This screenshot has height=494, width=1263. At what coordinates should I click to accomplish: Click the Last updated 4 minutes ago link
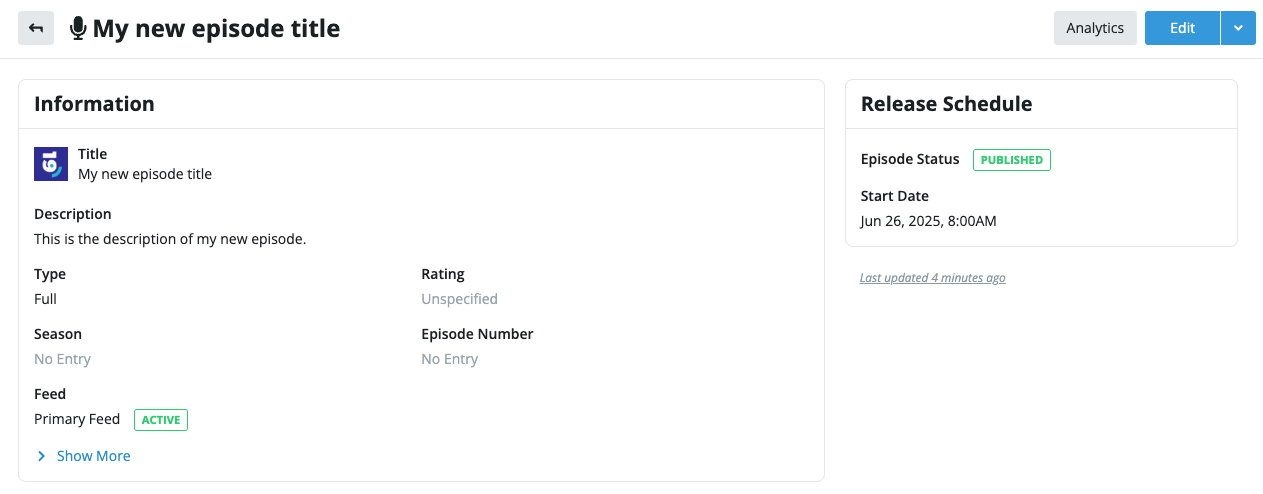933,278
